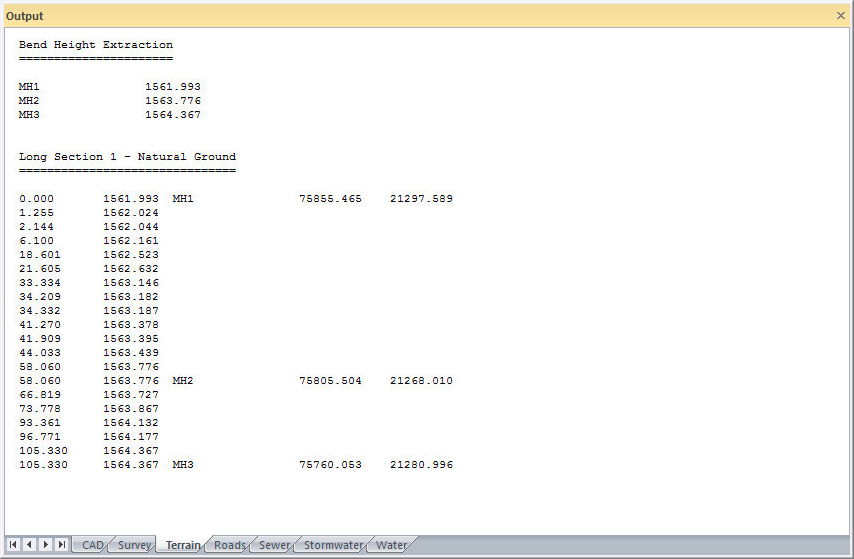Switch to the Sewer tab
The image size is (854, 559).
tap(274, 546)
